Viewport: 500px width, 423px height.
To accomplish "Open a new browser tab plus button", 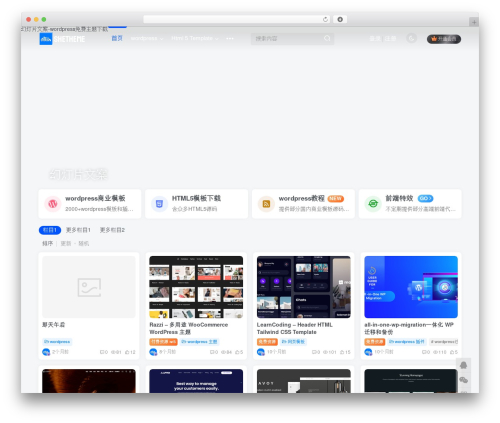I will point(474,22).
